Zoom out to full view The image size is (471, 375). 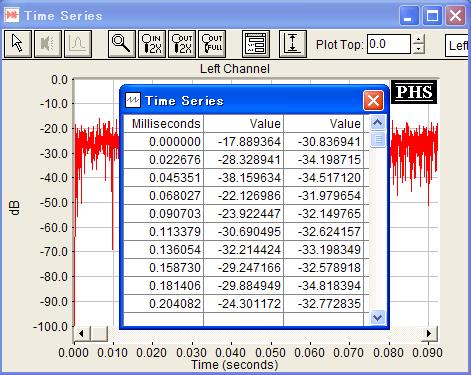(x=212, y=44)
